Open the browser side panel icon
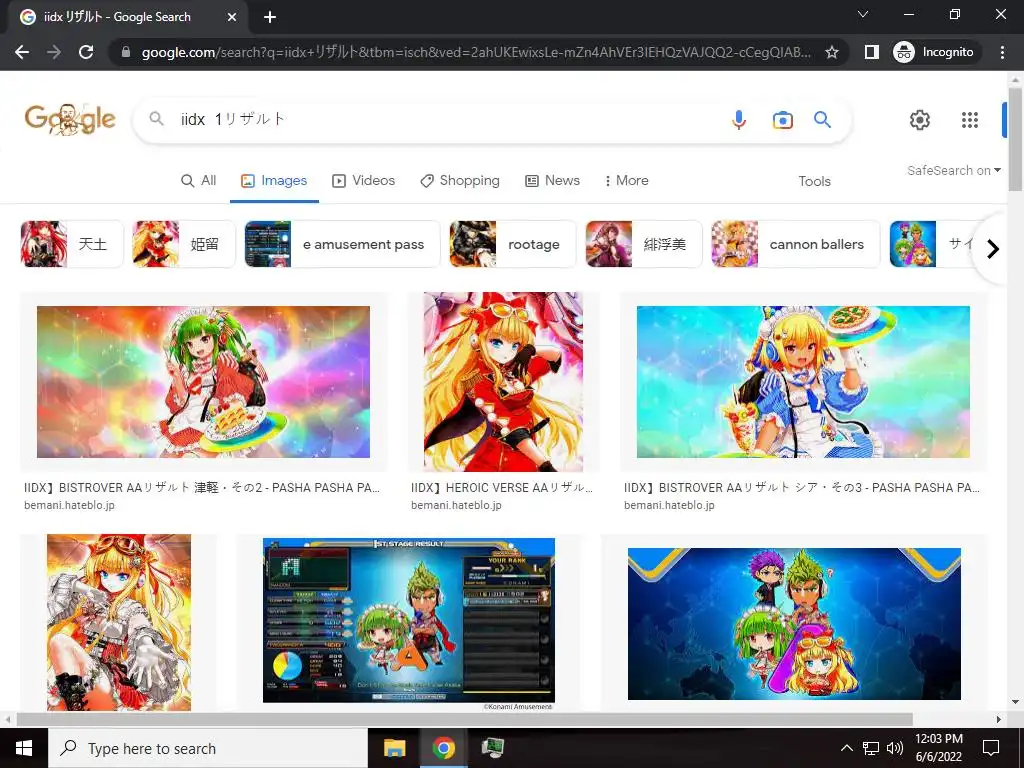1024x768 pixels. click(872, 52)
